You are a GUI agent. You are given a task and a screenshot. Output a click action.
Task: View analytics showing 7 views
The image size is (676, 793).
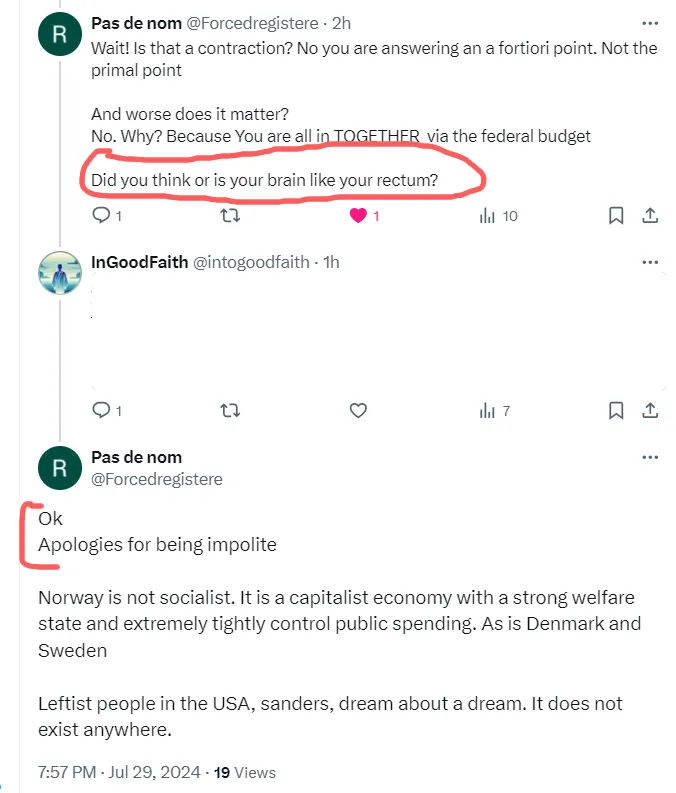click(x=487, y=410)
